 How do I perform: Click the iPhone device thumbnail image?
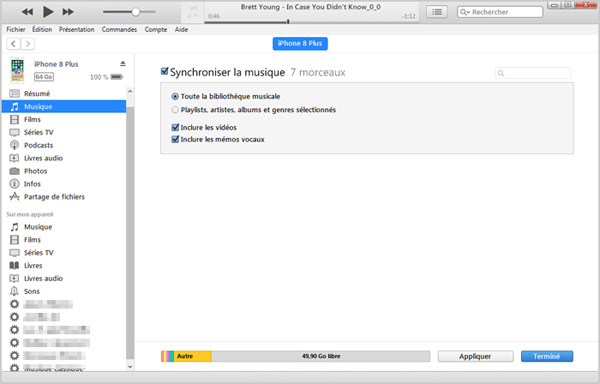pos(17,70)
